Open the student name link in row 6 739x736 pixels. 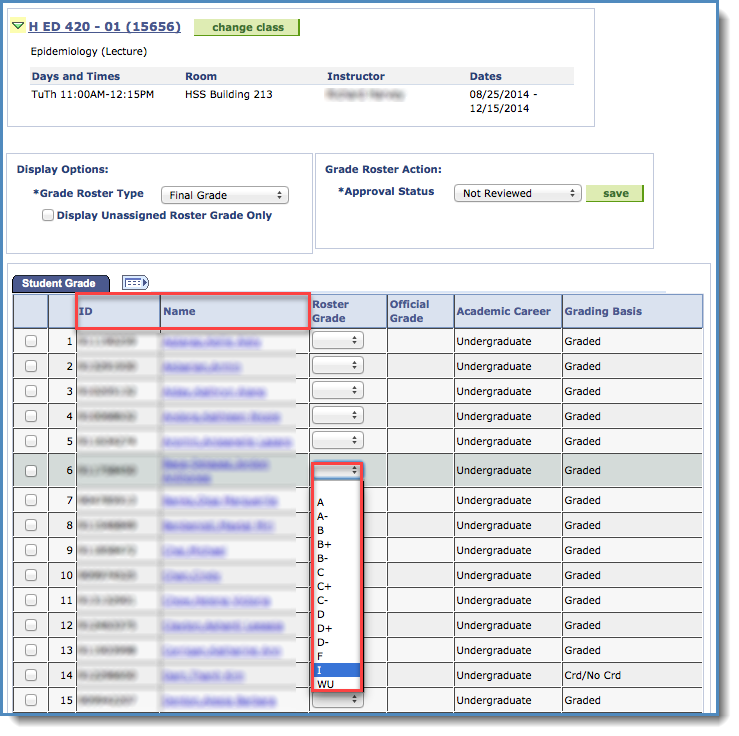pos(215,471)
